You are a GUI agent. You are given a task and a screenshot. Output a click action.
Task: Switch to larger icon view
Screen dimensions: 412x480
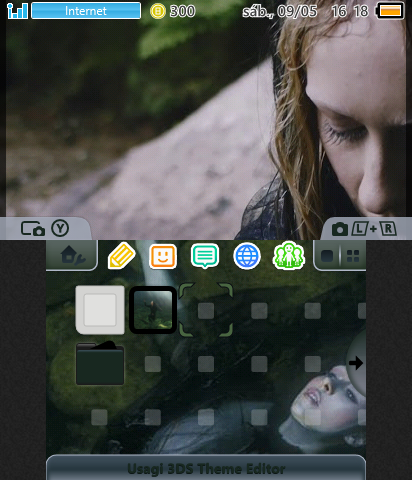(327, 256)
